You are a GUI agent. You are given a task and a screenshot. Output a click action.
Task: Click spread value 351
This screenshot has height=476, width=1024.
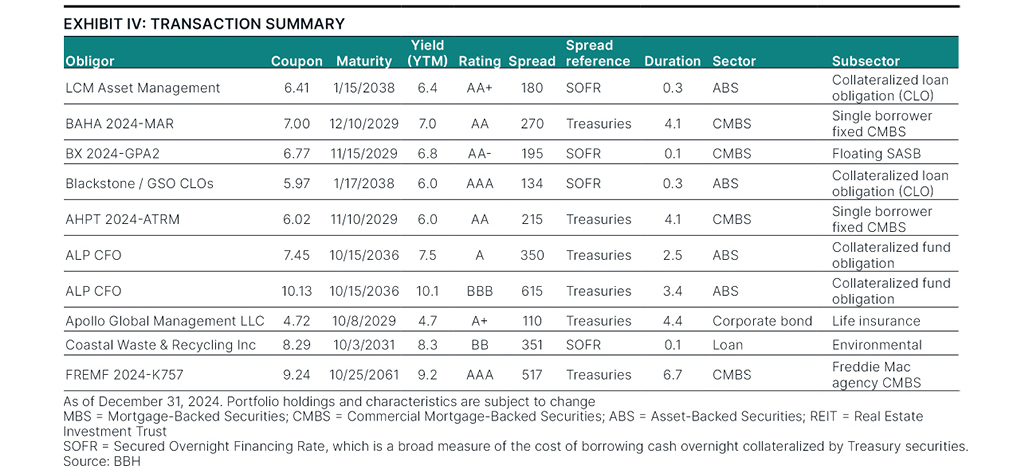pyautogui.click(x=532, y=345)
